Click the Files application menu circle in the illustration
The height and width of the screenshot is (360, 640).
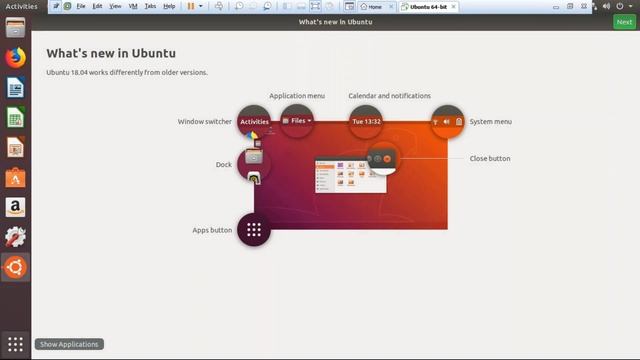tap(297, 121)
